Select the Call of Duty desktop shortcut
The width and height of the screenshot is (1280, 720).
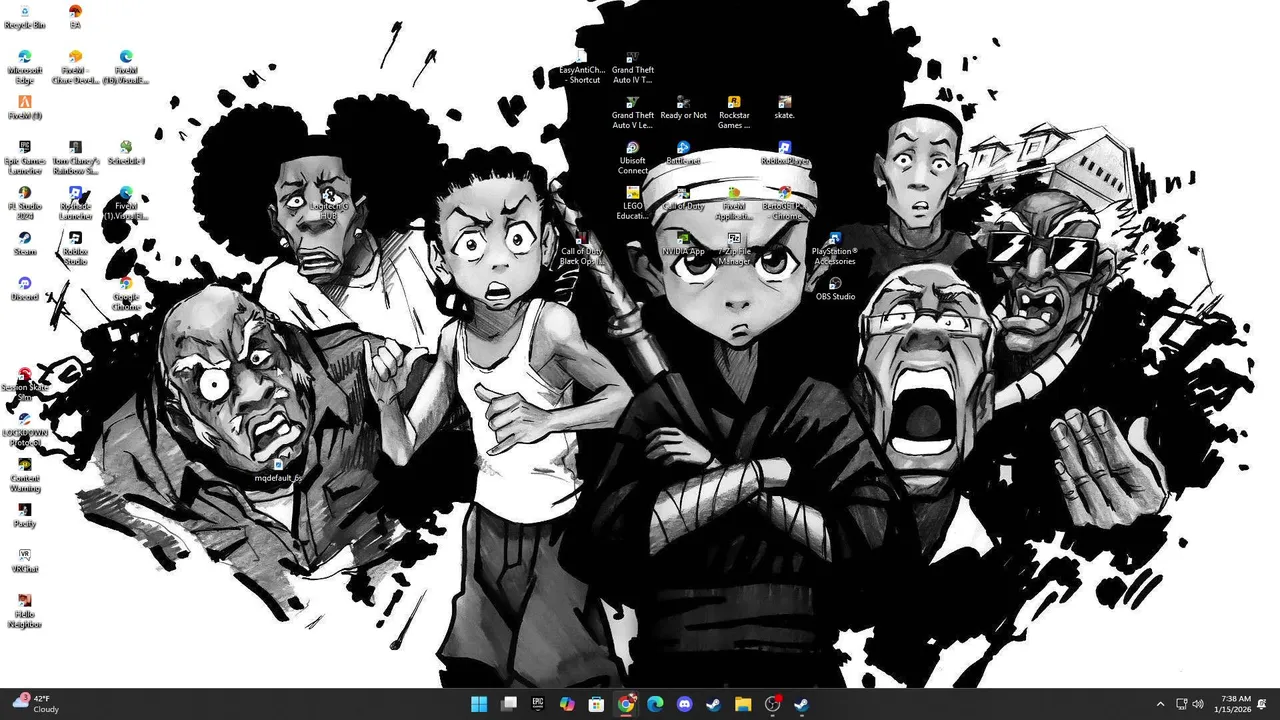[x=683, y=198]
